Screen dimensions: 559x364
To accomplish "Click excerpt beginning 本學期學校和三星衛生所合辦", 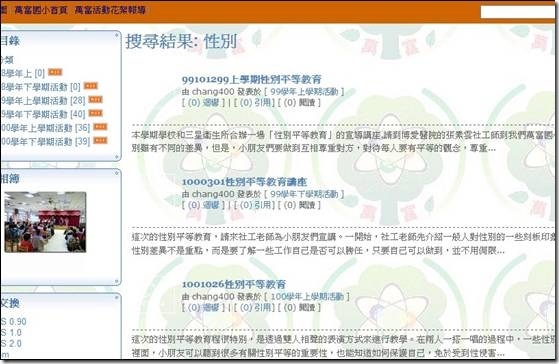I will [343, 142].
